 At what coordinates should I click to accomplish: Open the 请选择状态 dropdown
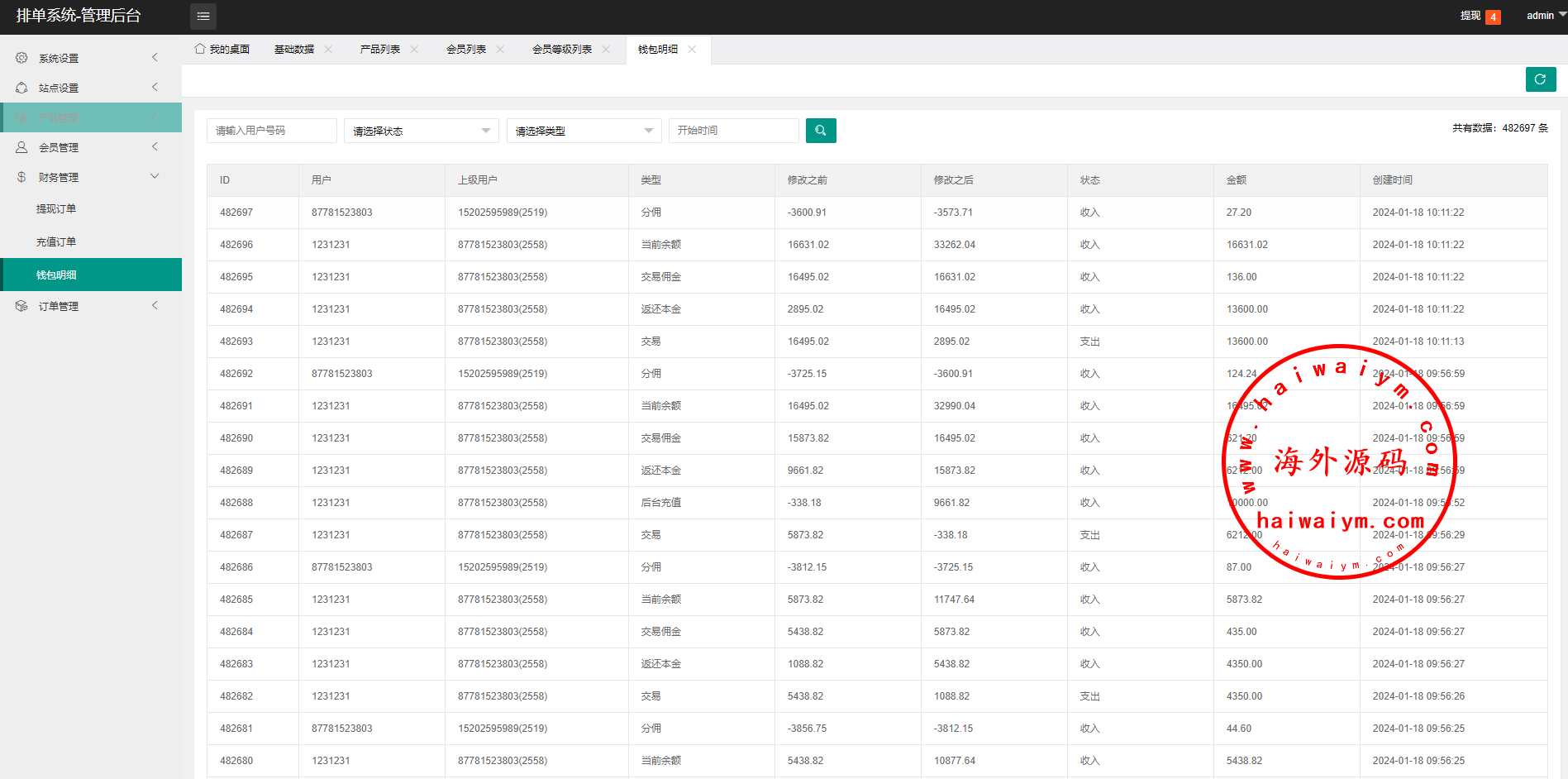coord(421,131)
